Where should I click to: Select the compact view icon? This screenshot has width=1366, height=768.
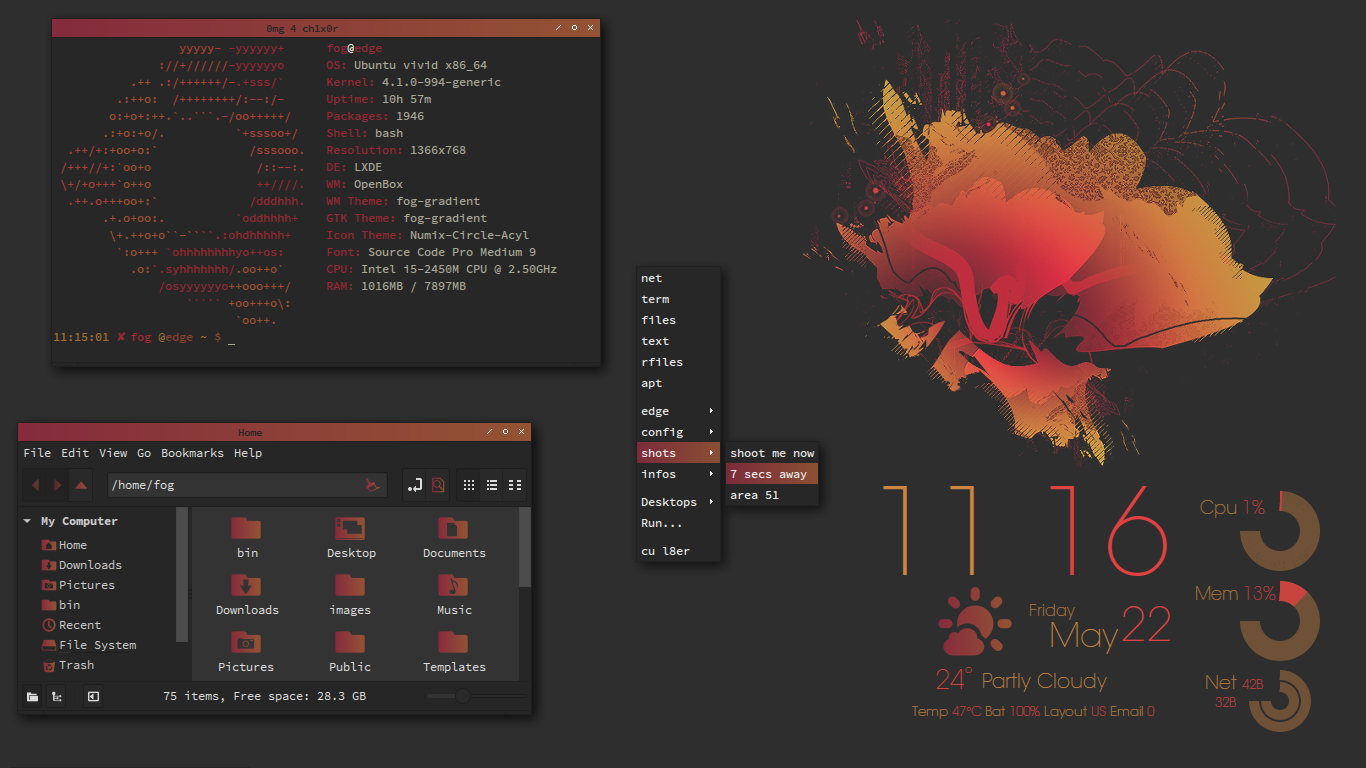pyautogui.click(x=514, y=485)
